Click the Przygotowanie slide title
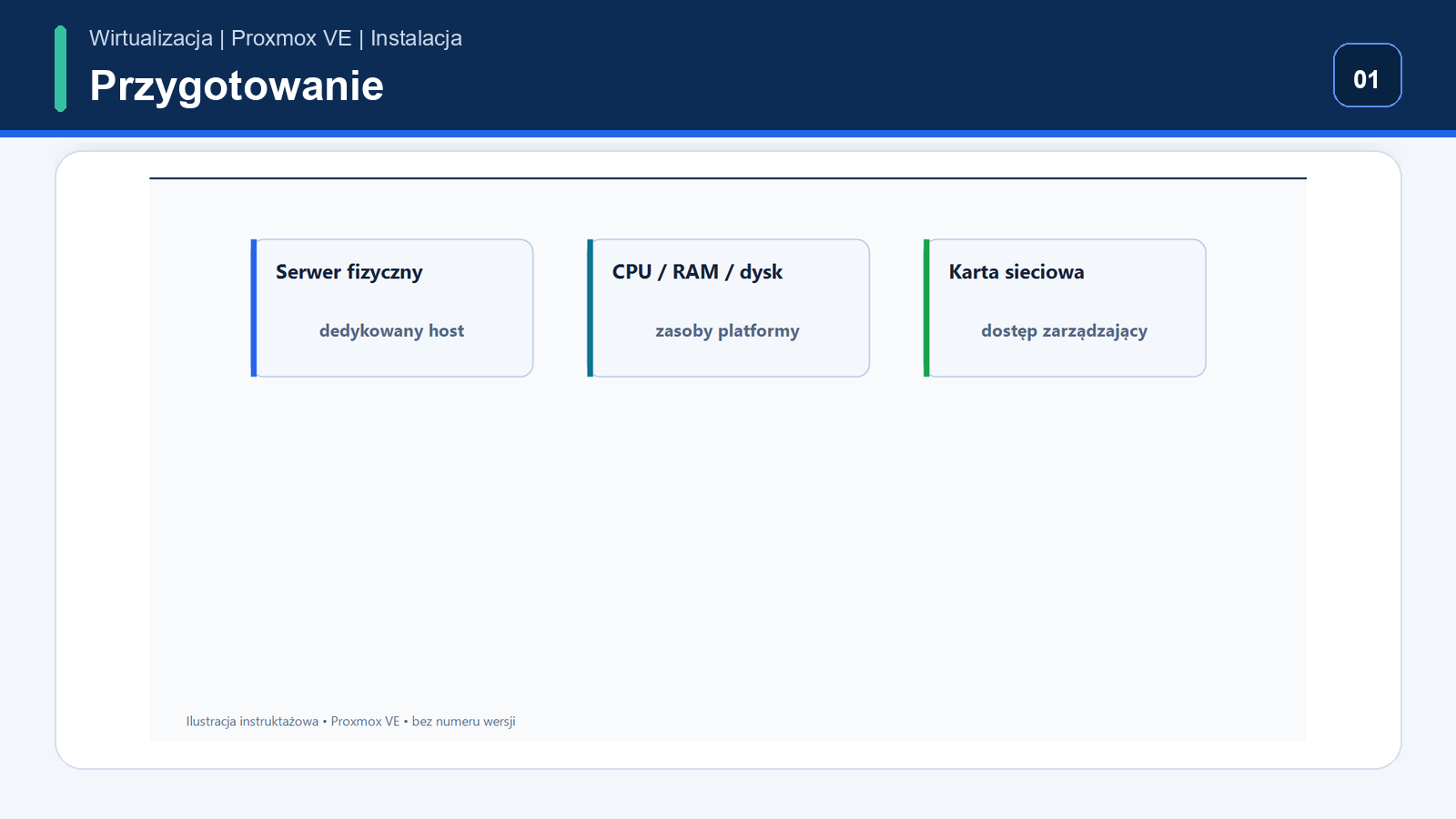 pos(237,86)
